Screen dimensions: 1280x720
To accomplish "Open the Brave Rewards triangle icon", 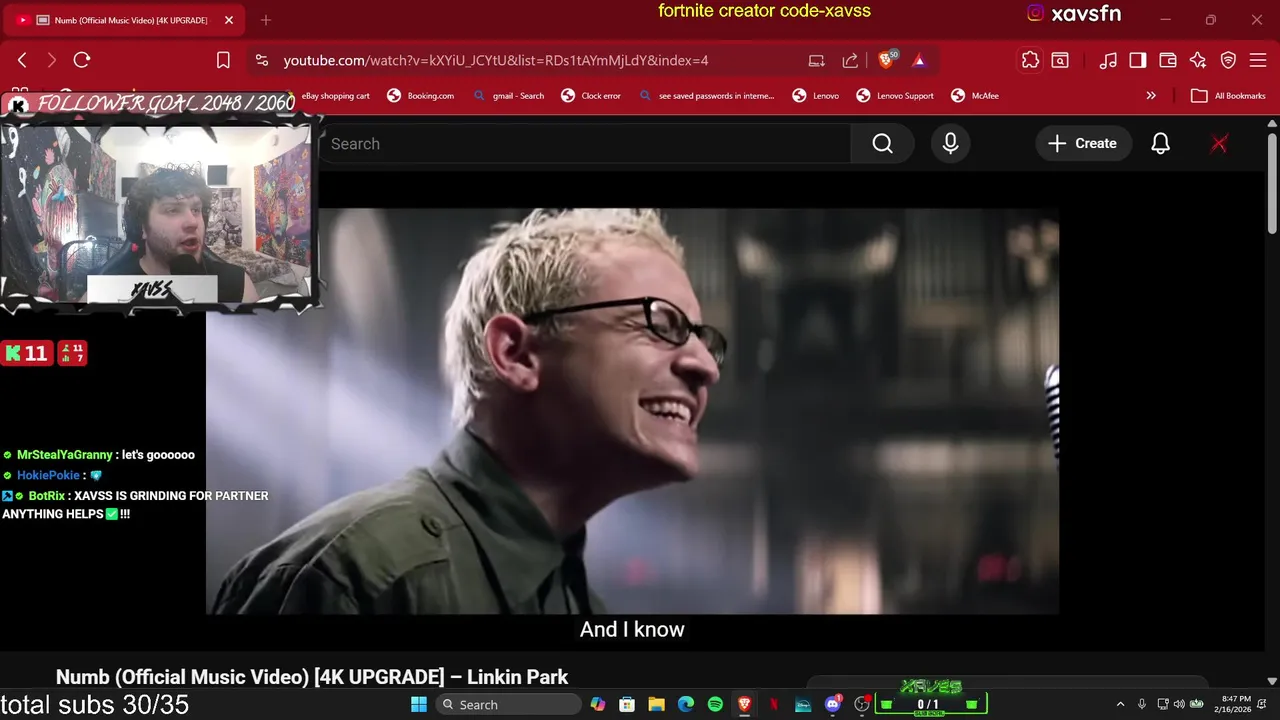I will point(919,60).
